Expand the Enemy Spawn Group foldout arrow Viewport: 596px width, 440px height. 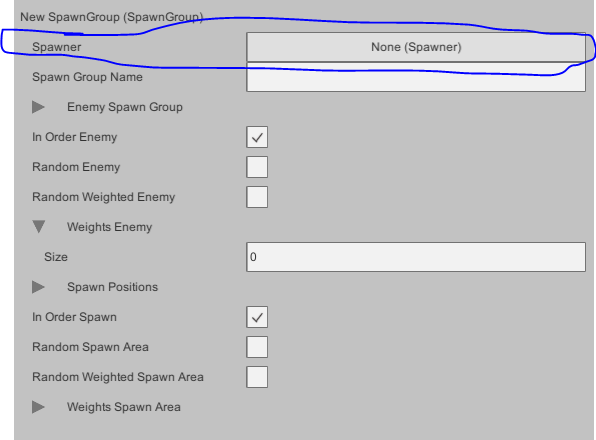[x=38, y=107]
